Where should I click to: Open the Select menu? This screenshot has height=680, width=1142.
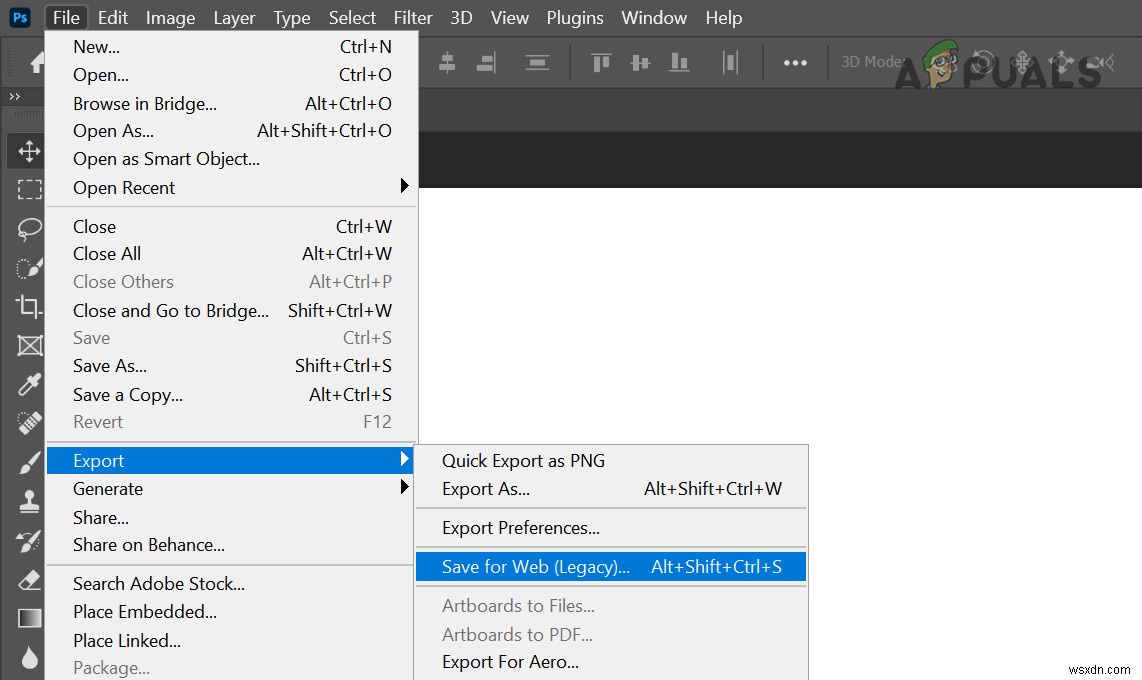pyautogui.click(x=353, y=17)
